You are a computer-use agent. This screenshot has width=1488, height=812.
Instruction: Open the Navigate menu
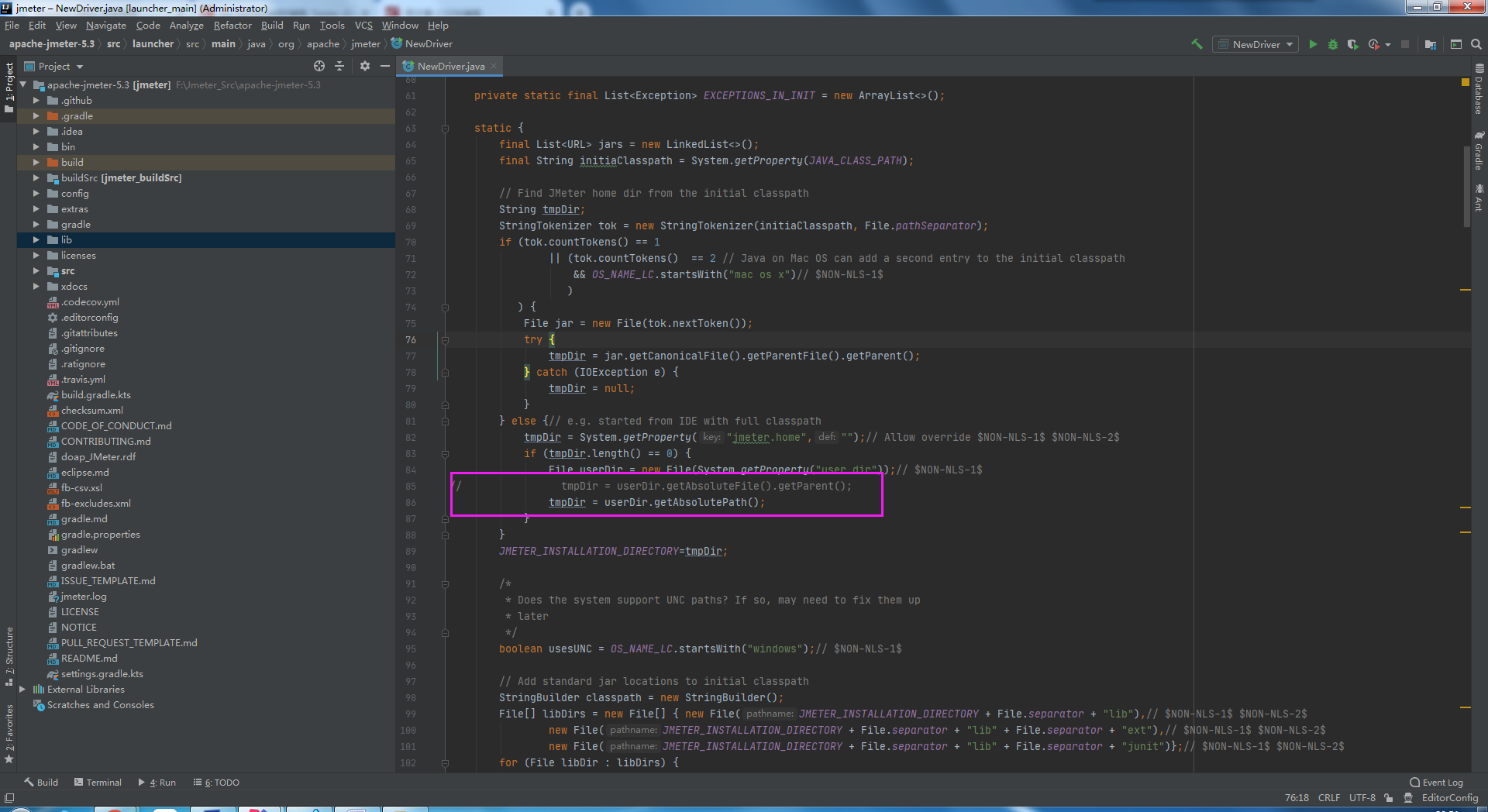point(106,26)
